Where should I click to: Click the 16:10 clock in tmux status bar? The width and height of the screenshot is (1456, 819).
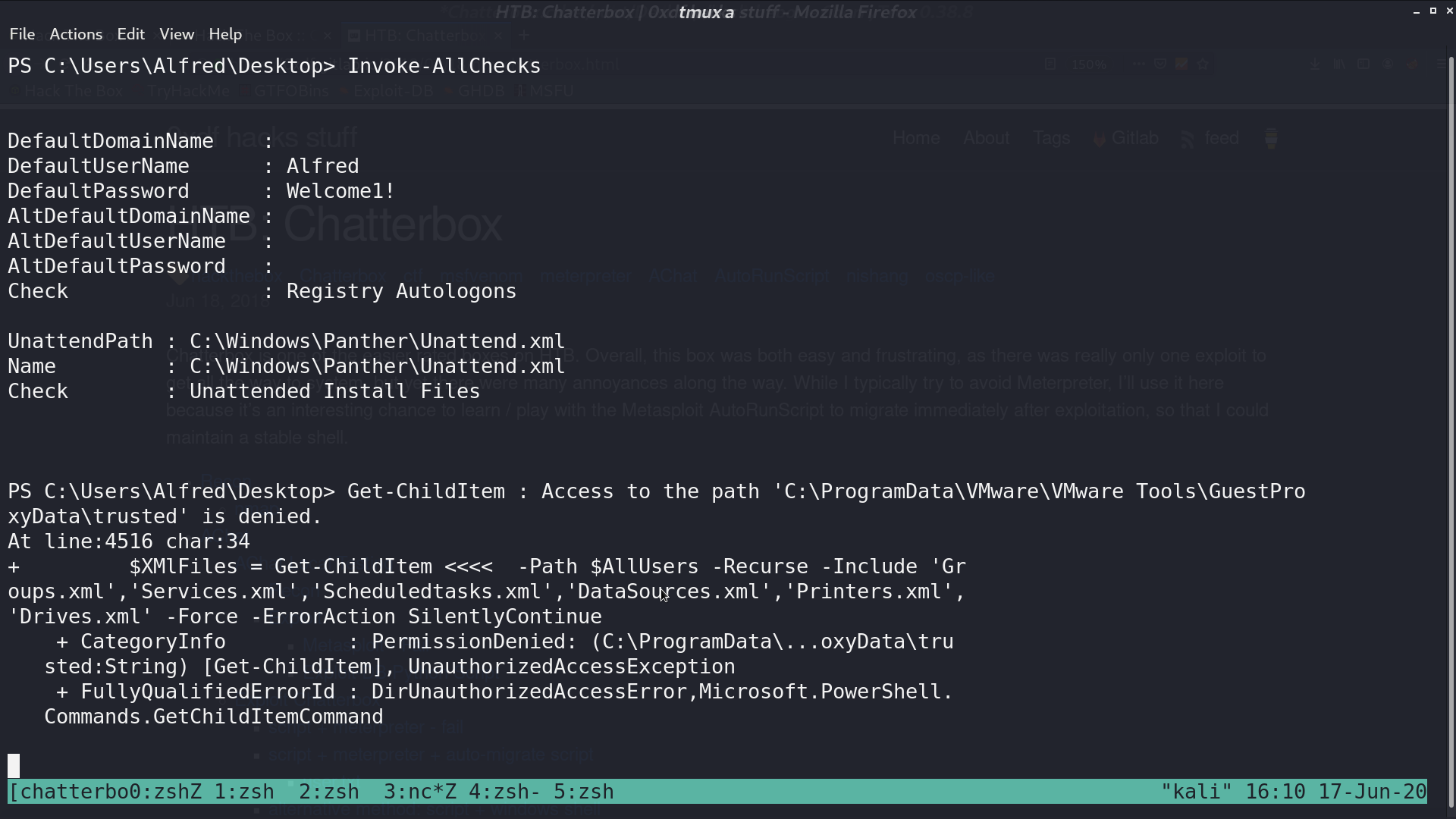point(1276,792)
